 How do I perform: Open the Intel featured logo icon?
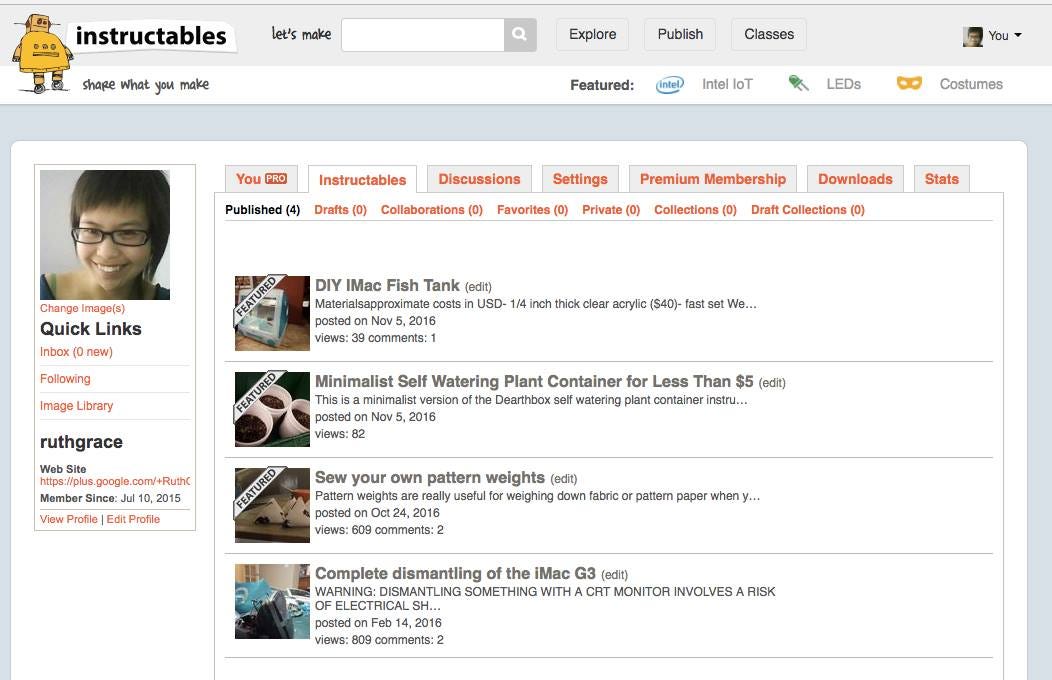[669, 84]
